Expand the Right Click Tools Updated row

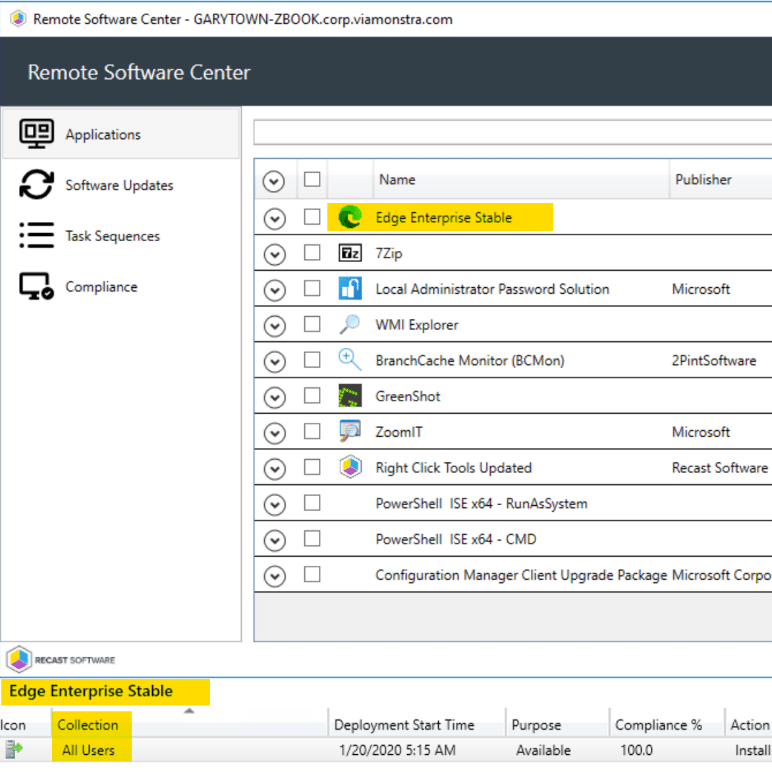(274, 469)
